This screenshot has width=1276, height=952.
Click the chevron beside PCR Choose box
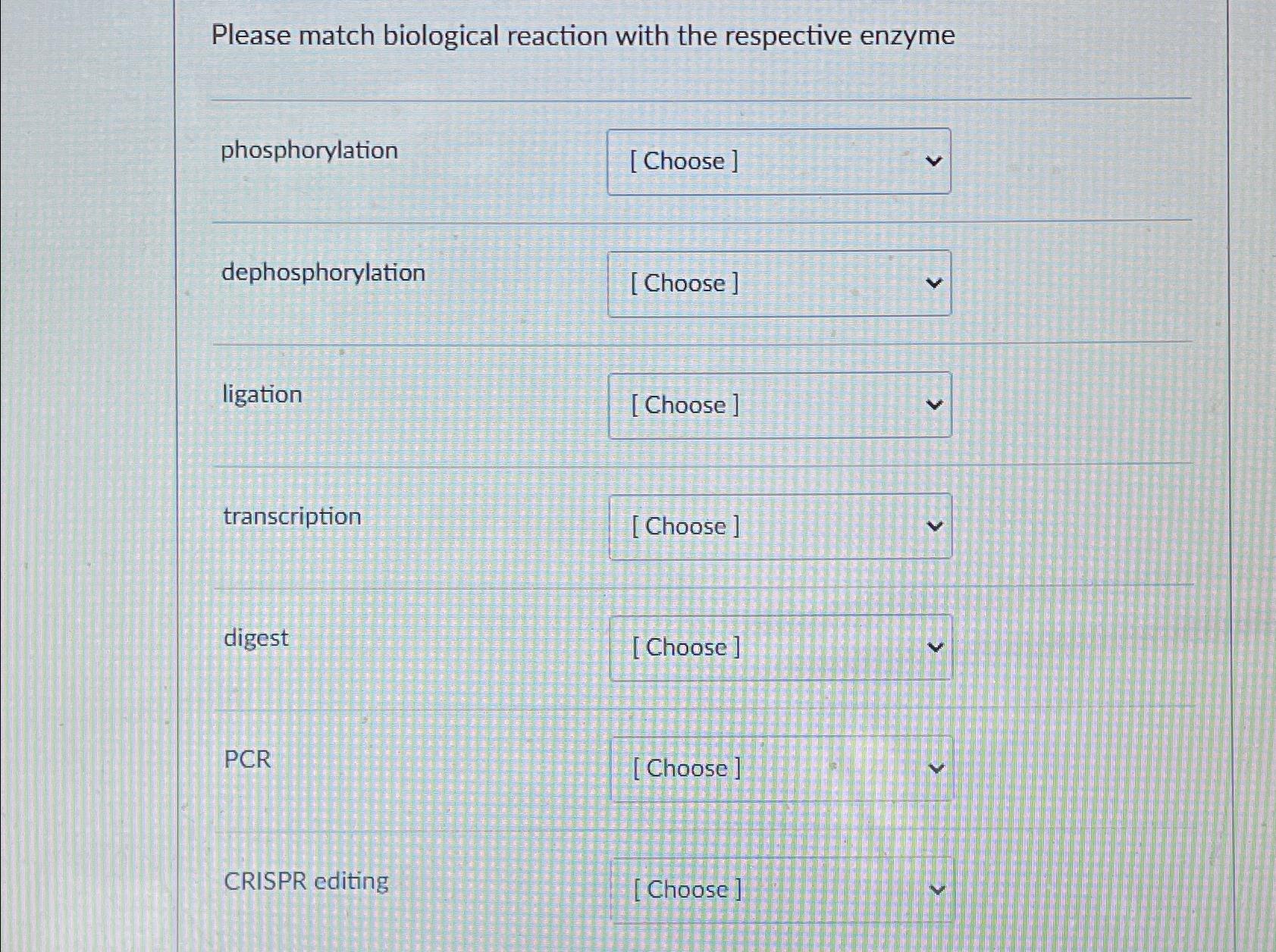[x=936, y=769]
